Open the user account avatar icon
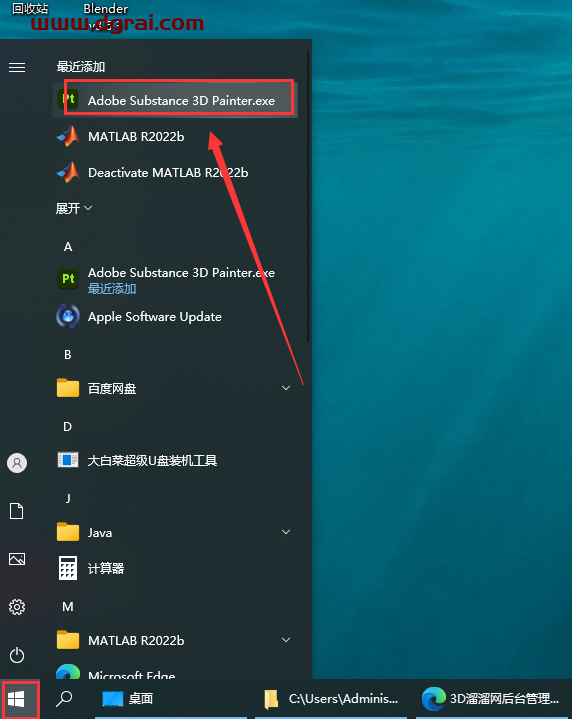 (17, 463)
